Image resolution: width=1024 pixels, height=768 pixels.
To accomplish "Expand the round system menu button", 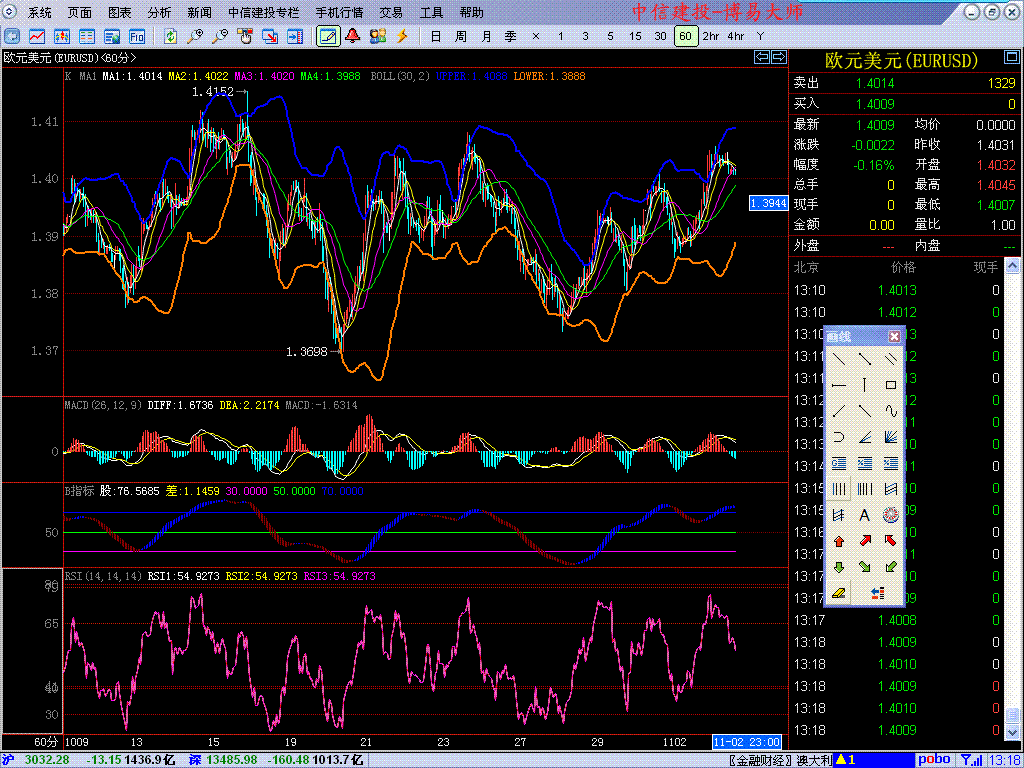I will click(x=11, y=13).
